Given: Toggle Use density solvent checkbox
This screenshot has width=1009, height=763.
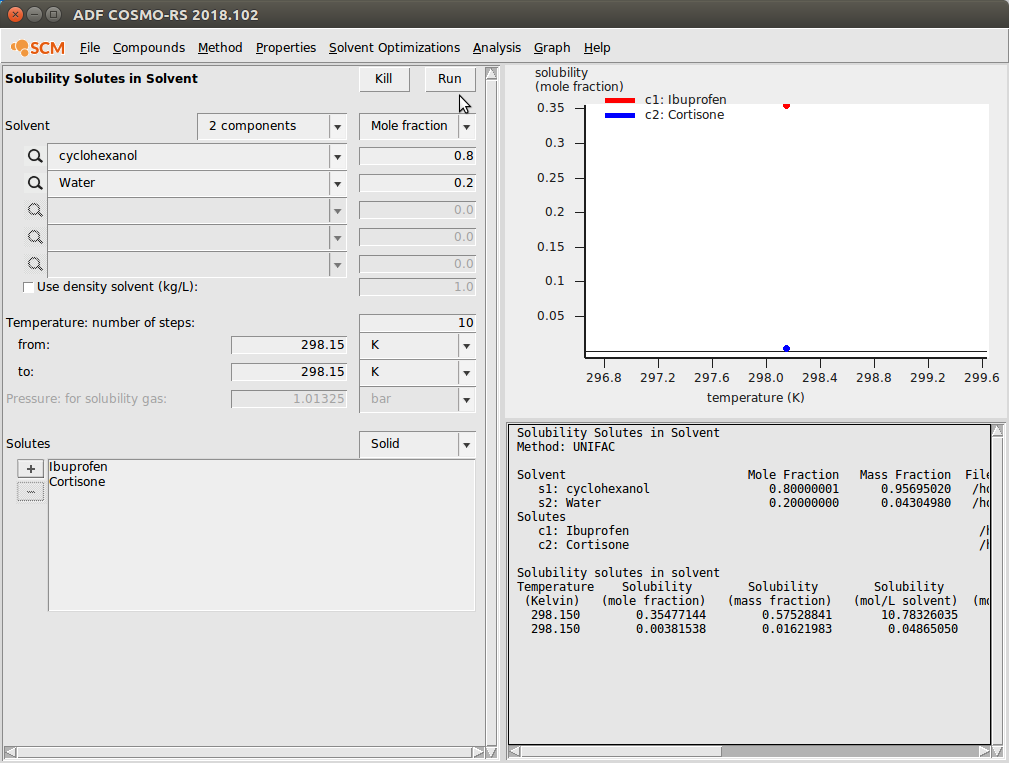Looking at the screenshot, I should coord(28,287).
